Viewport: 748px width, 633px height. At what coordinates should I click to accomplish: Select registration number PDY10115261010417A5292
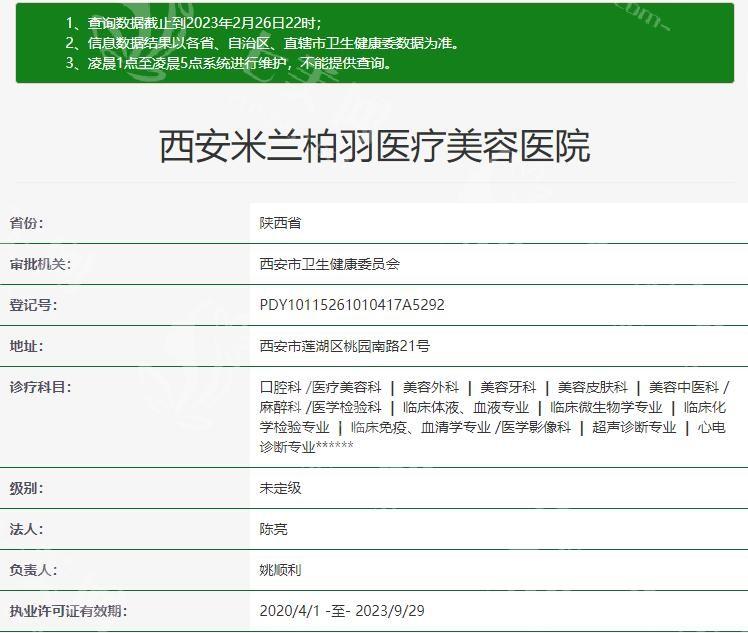[352, 305]
